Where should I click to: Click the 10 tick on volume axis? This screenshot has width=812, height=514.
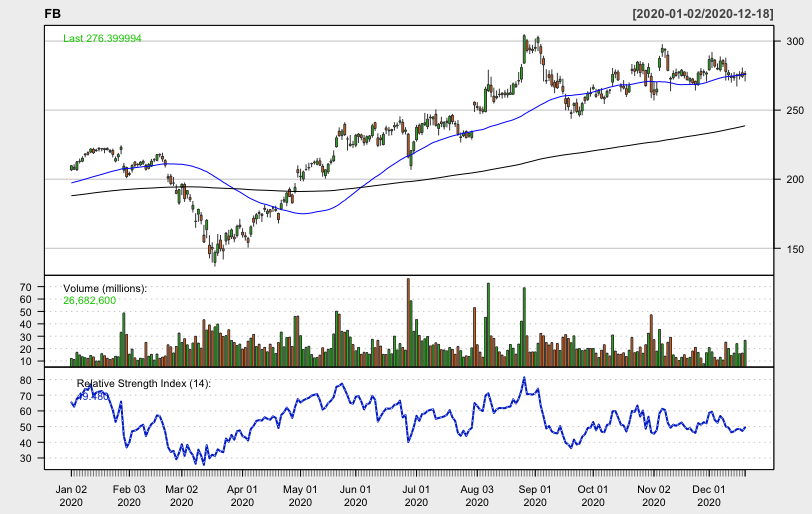tap(27, 361)
